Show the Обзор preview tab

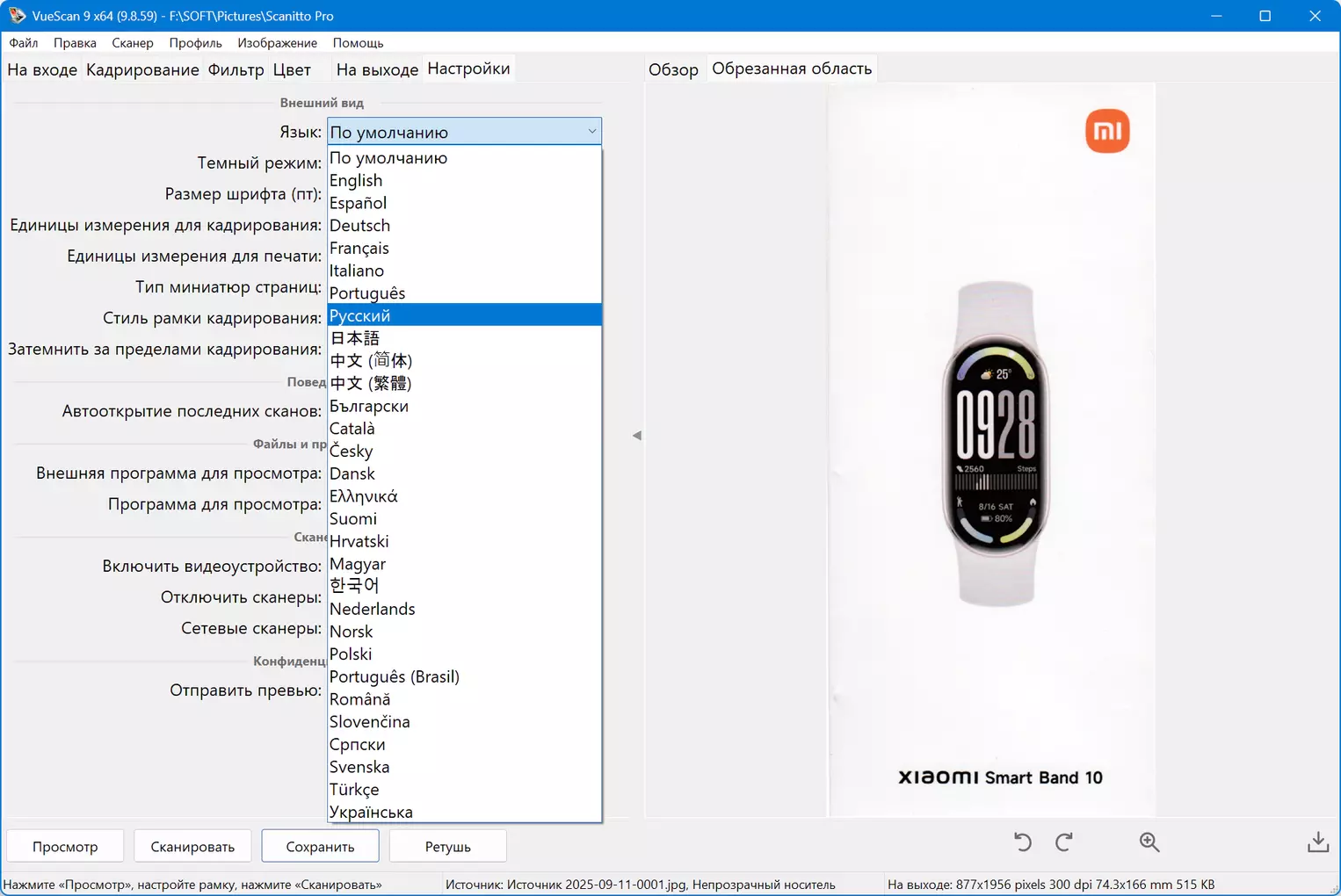pyautogui.click(x=673, y=69)
